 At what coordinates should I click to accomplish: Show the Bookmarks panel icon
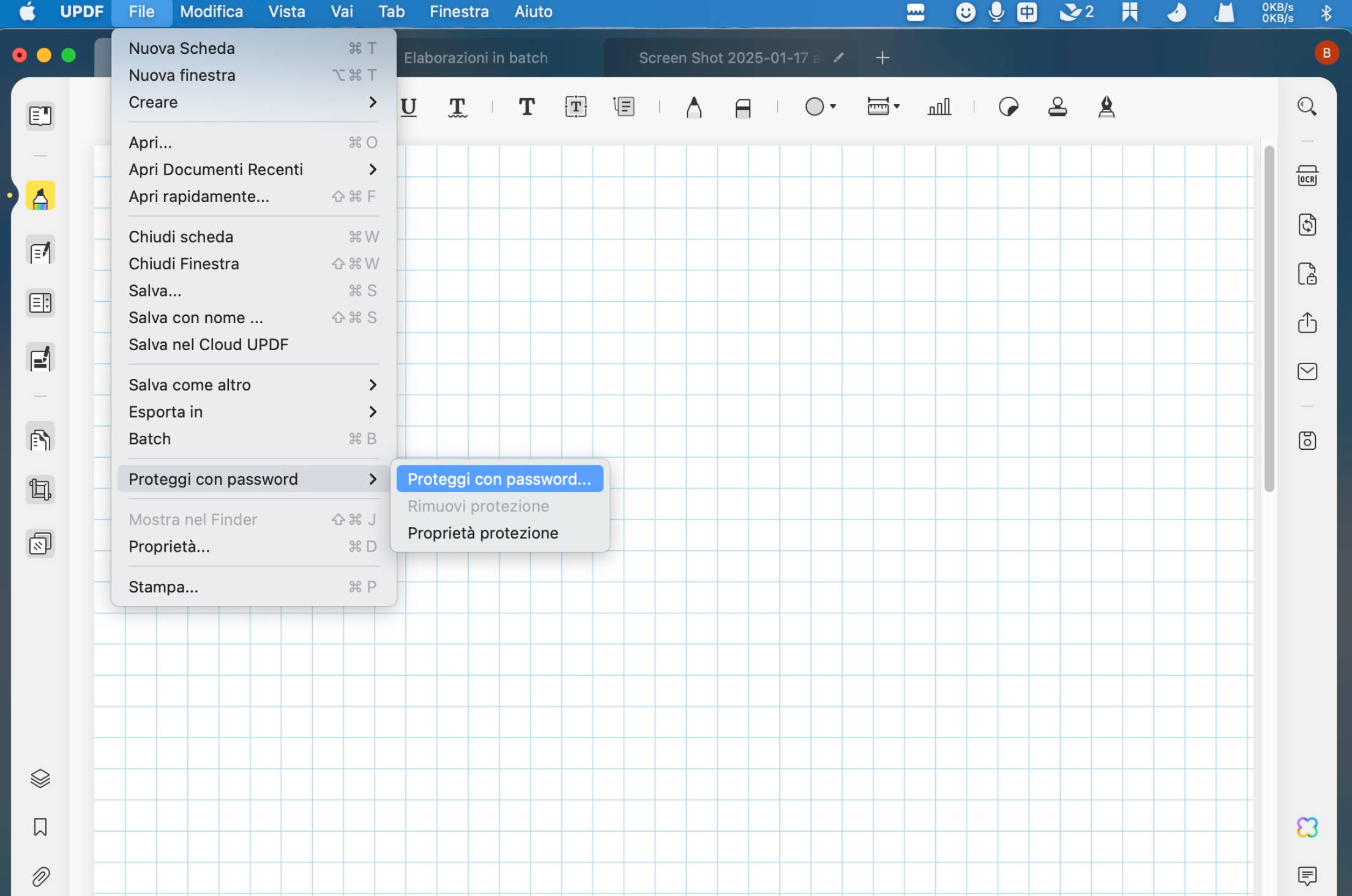[40, 827]
